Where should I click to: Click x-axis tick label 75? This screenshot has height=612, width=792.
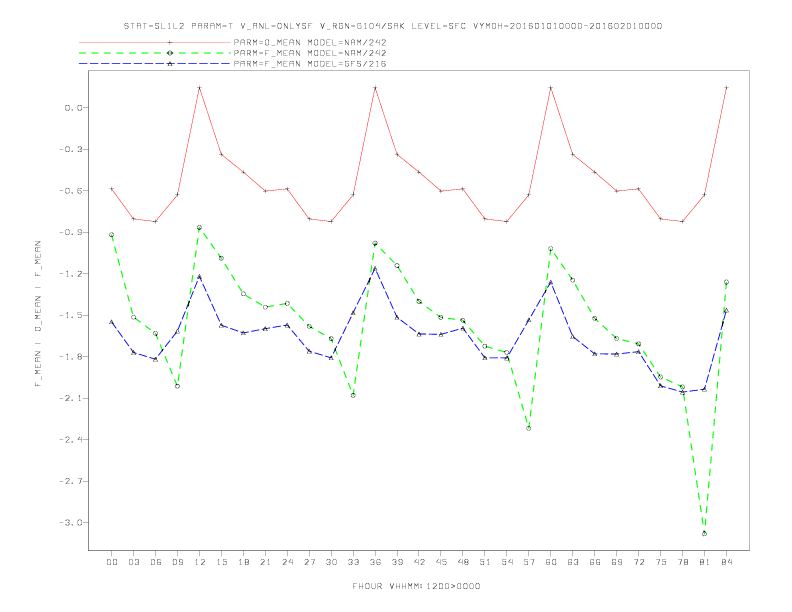[x=661, y=562]
